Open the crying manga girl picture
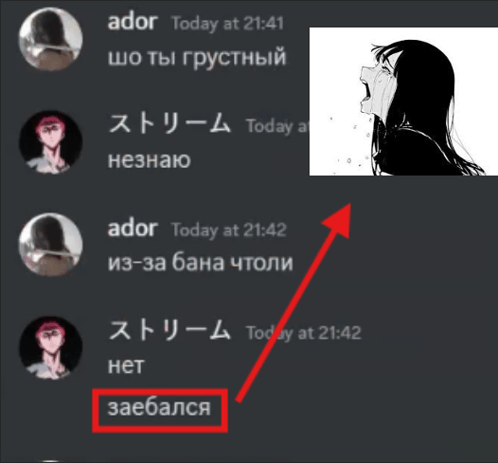This screenshot has width=498, height=463. pos(404,101)
